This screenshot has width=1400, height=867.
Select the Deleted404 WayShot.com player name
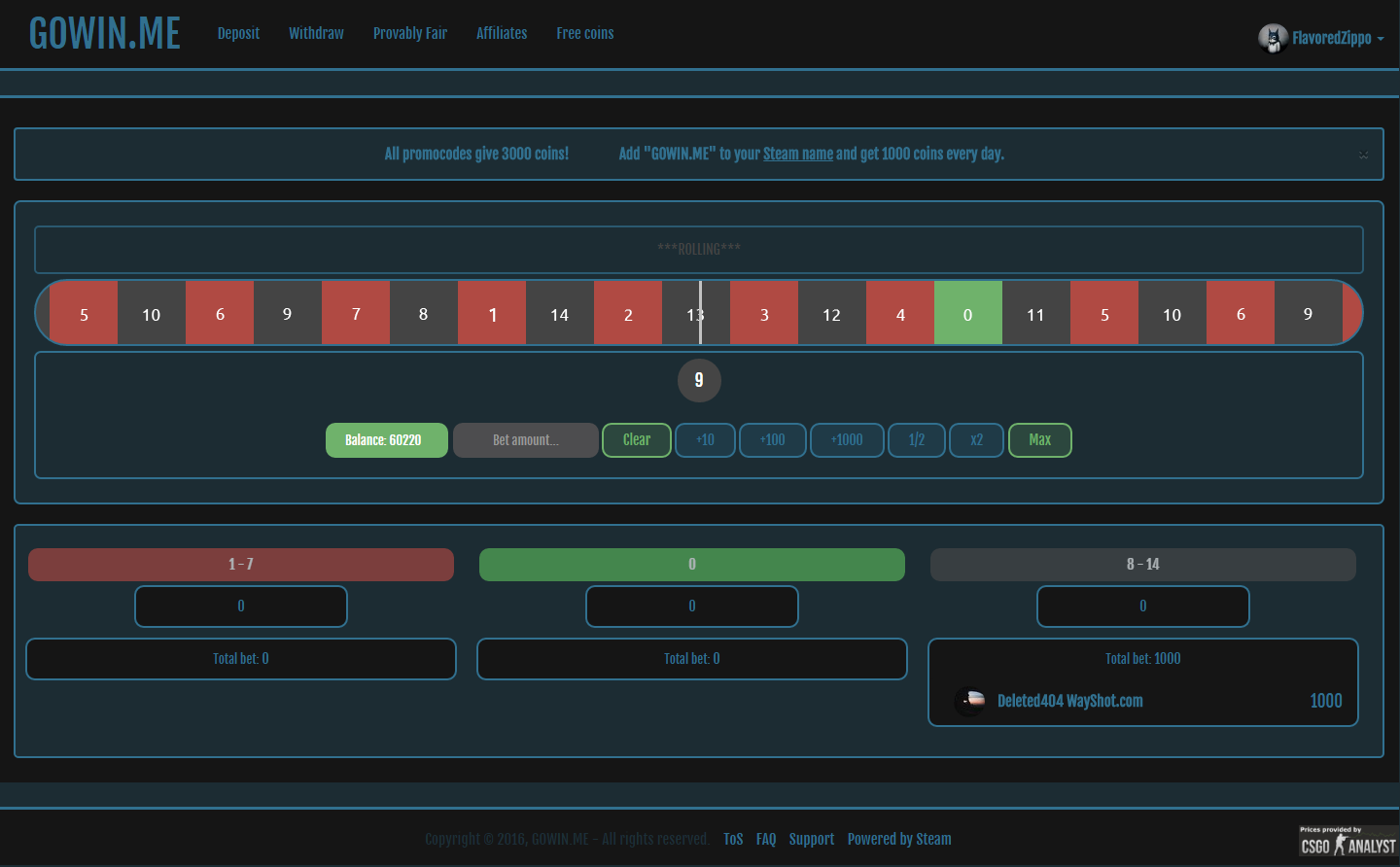point(1070,701)
